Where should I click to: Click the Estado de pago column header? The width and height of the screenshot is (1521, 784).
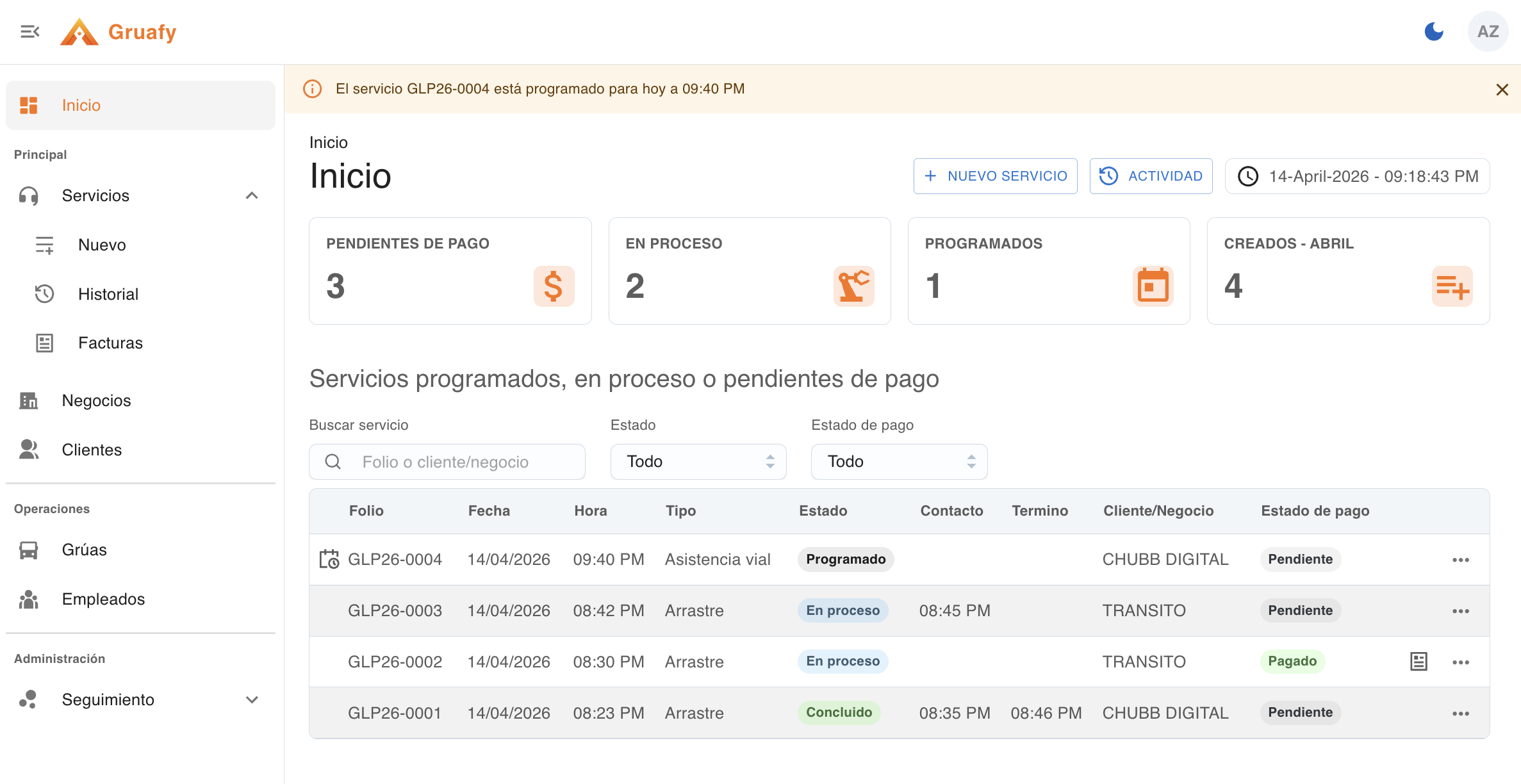click(1315, 511)
